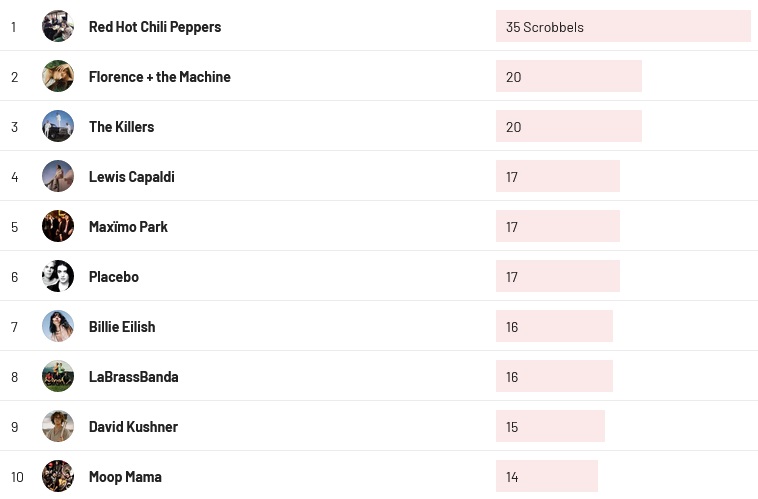Viewport: 758px width, 499px height.
Task: Go to David Kushner's artist page
Action: click(x=133, y=427)
